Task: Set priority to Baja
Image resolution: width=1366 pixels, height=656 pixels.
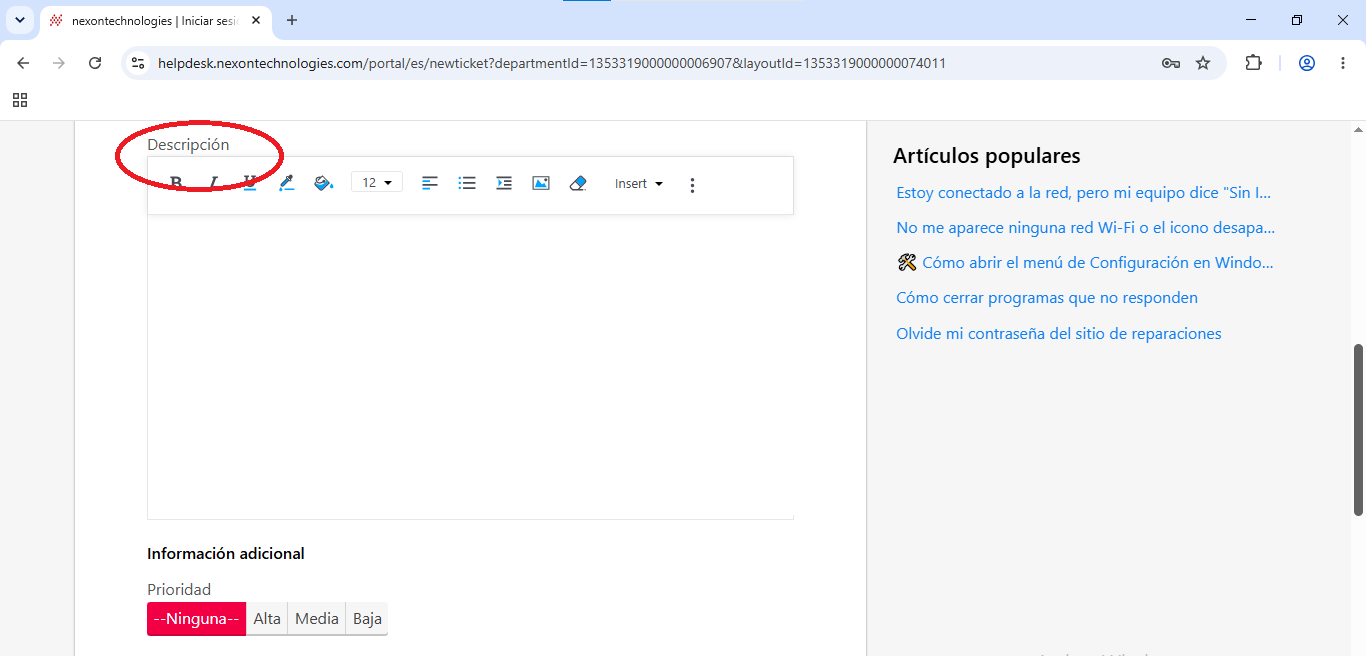Action: click(367, 619)
